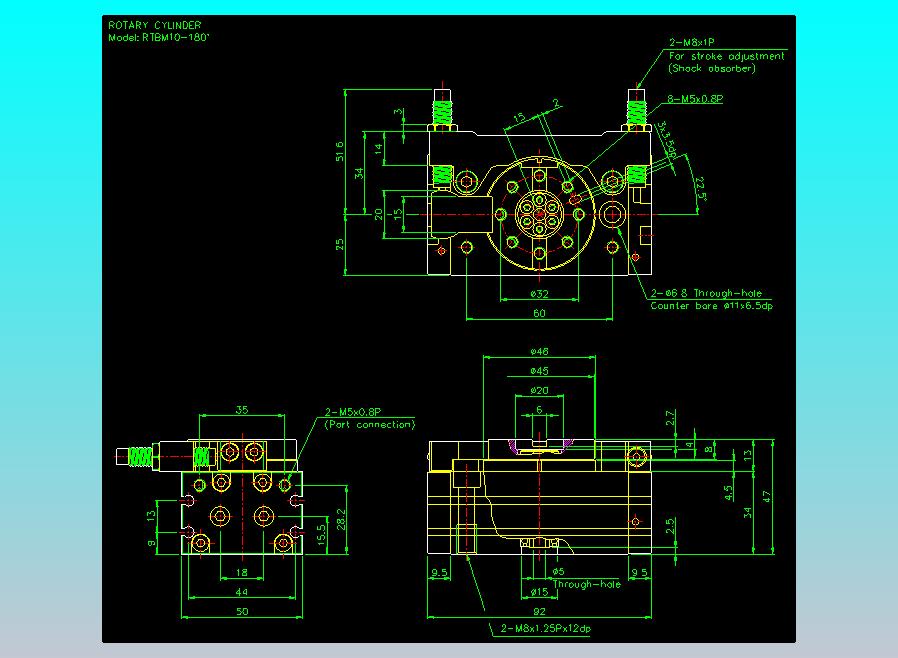Viewport: 898px width, 658px height.
Task: Select the "2-ø6.8 Through-hole" callout
Action: click(706, 293)
